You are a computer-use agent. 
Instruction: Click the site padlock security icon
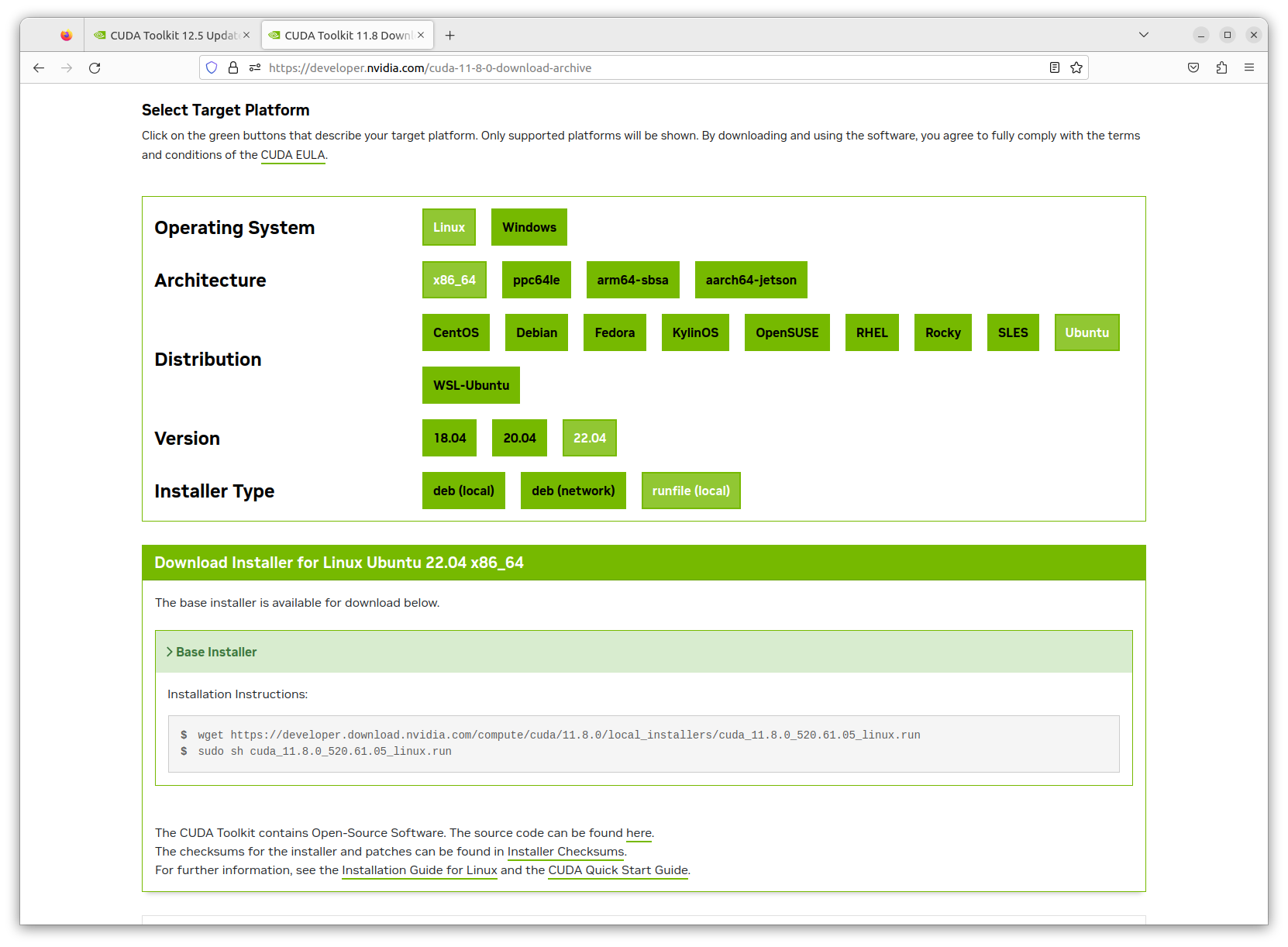coord(233,68)
